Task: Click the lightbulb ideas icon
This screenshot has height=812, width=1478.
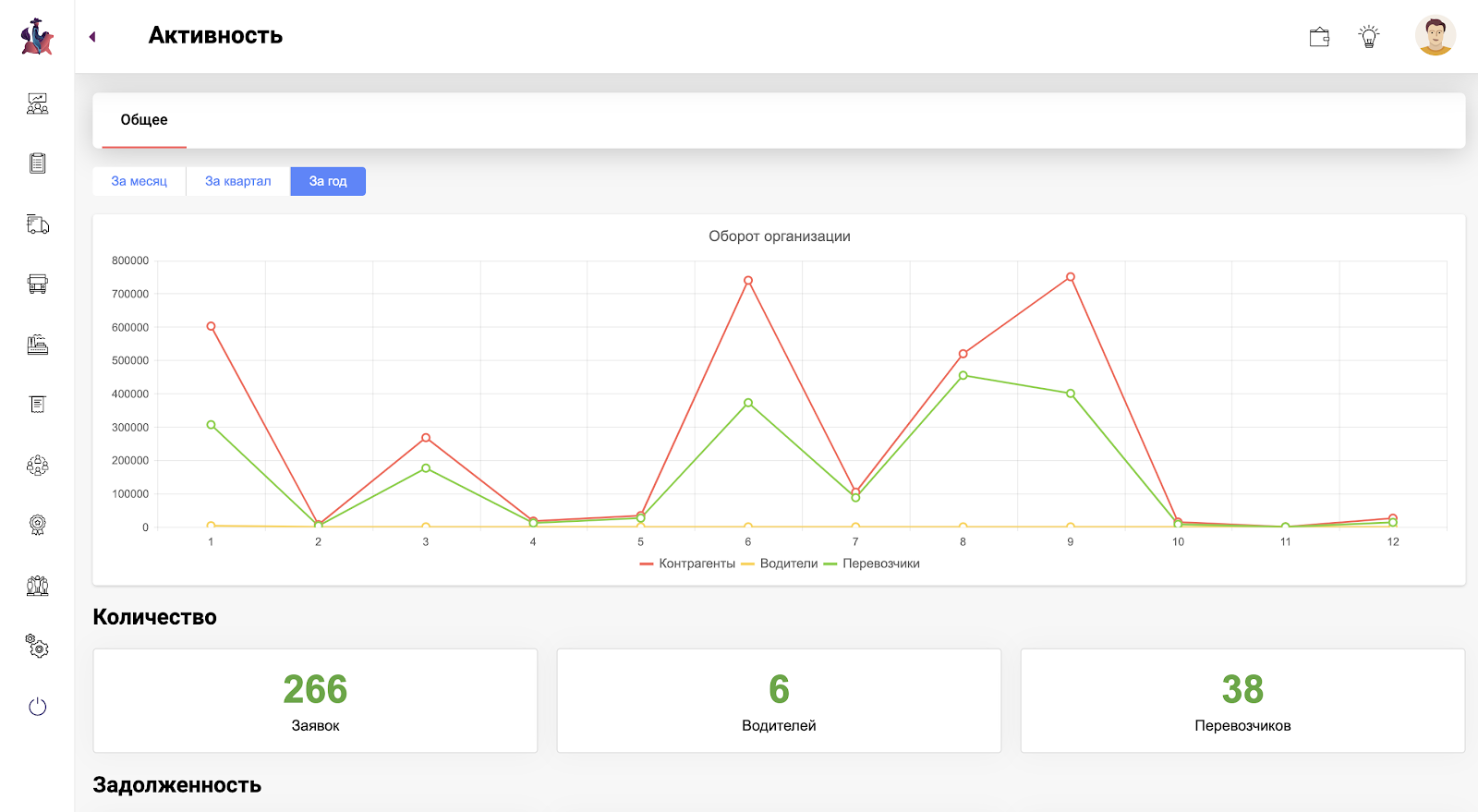Action: click(x=1368, y=37)
